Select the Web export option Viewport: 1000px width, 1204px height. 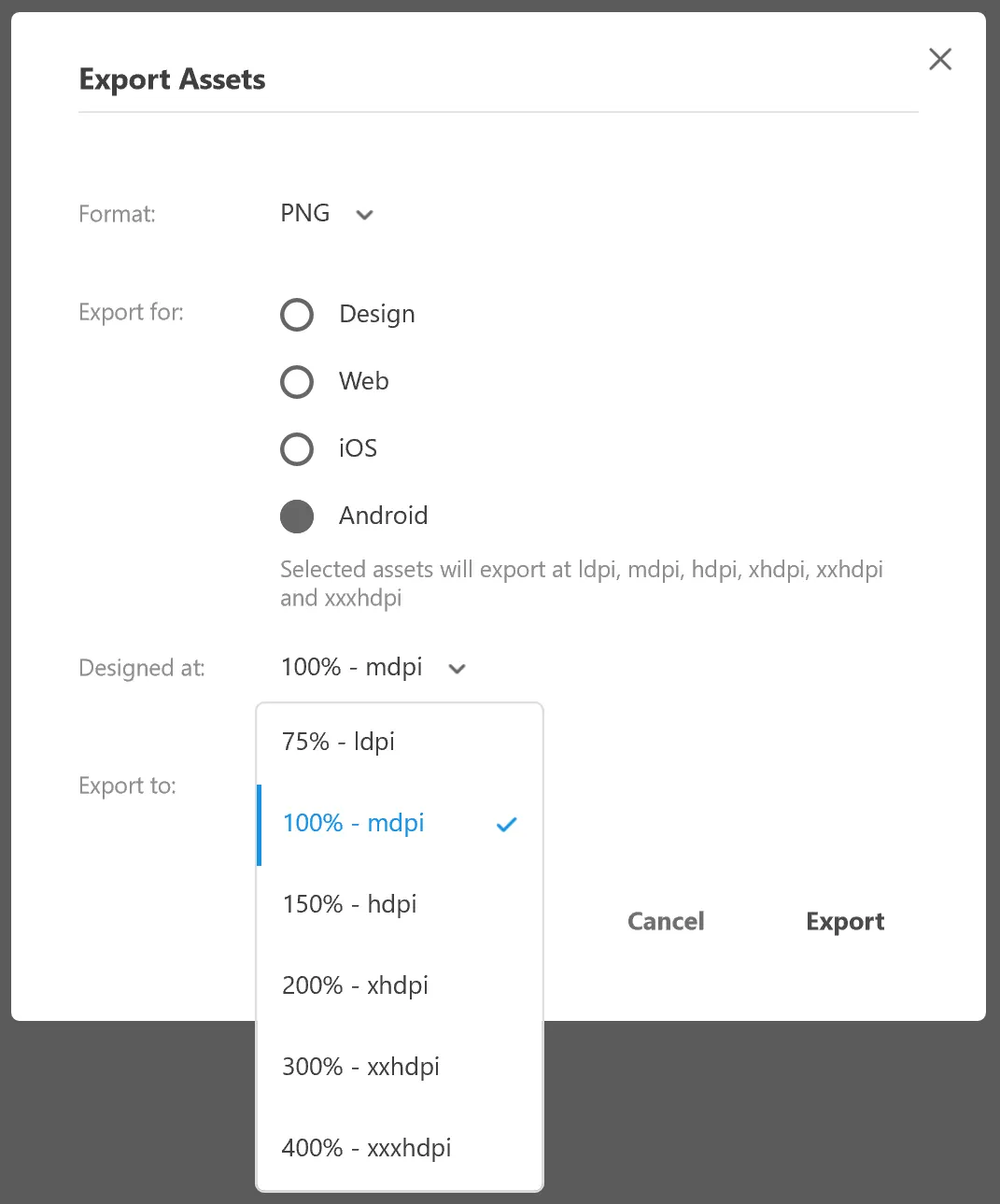(297, 382)
